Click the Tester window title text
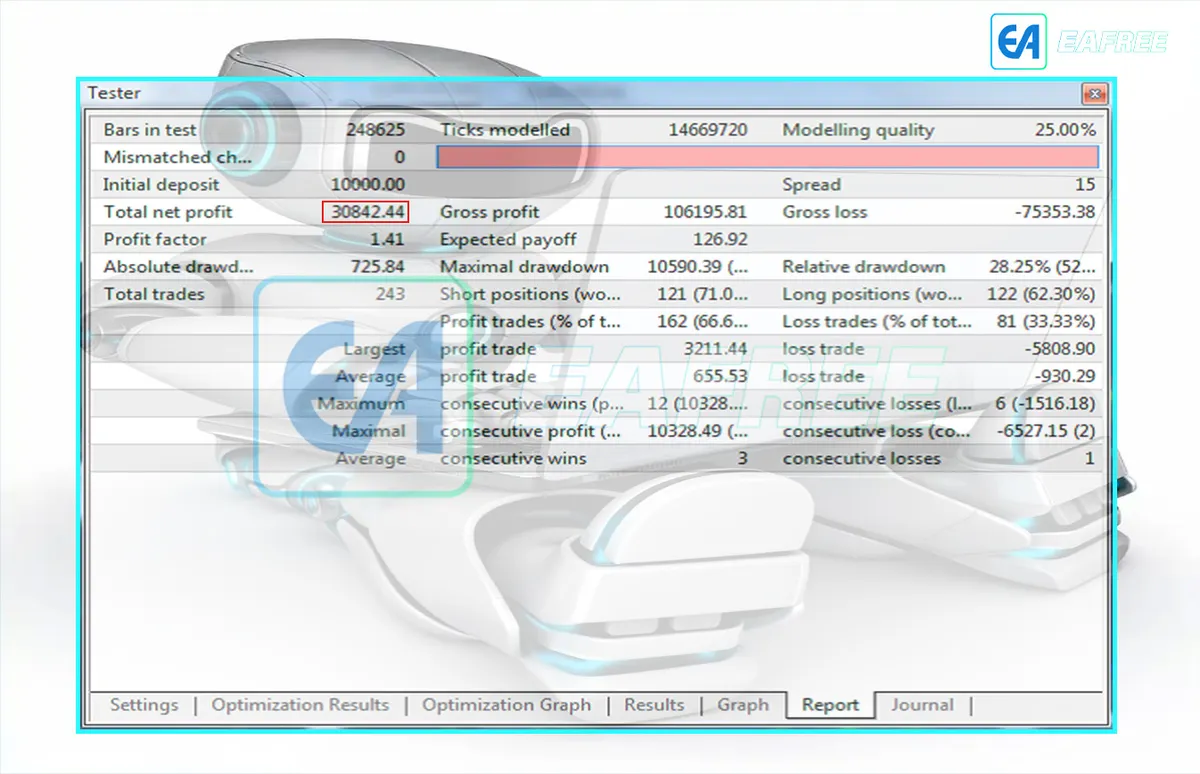1200x774 pixels. tap(114, 93)
